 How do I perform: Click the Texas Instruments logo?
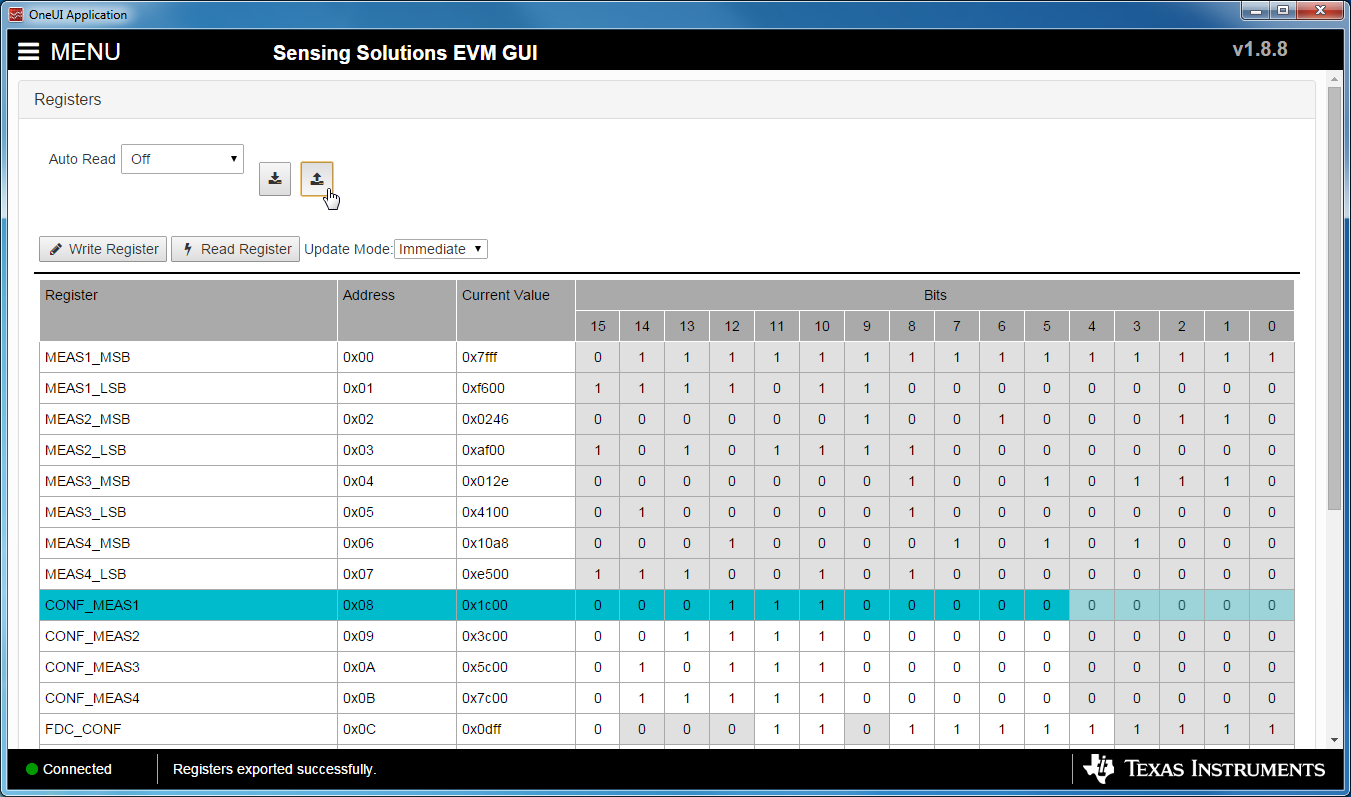click(x=1205, y=769)
